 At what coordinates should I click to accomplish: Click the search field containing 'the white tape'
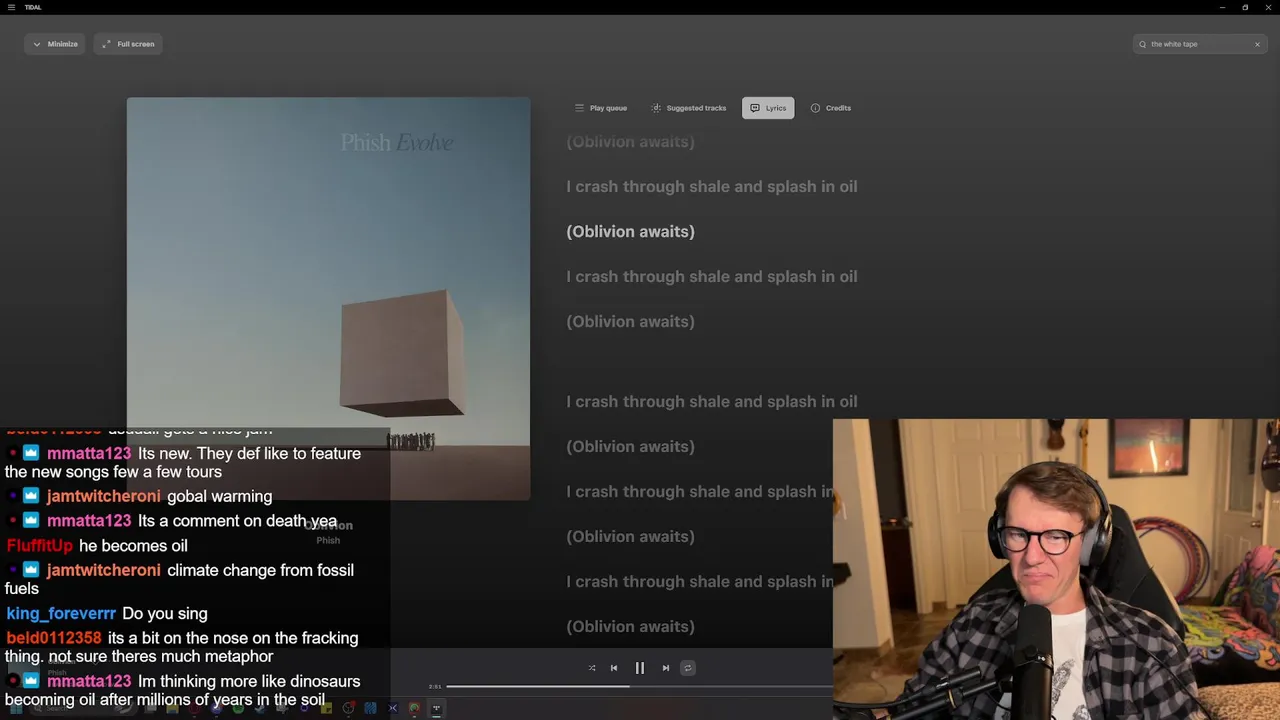1198,44
